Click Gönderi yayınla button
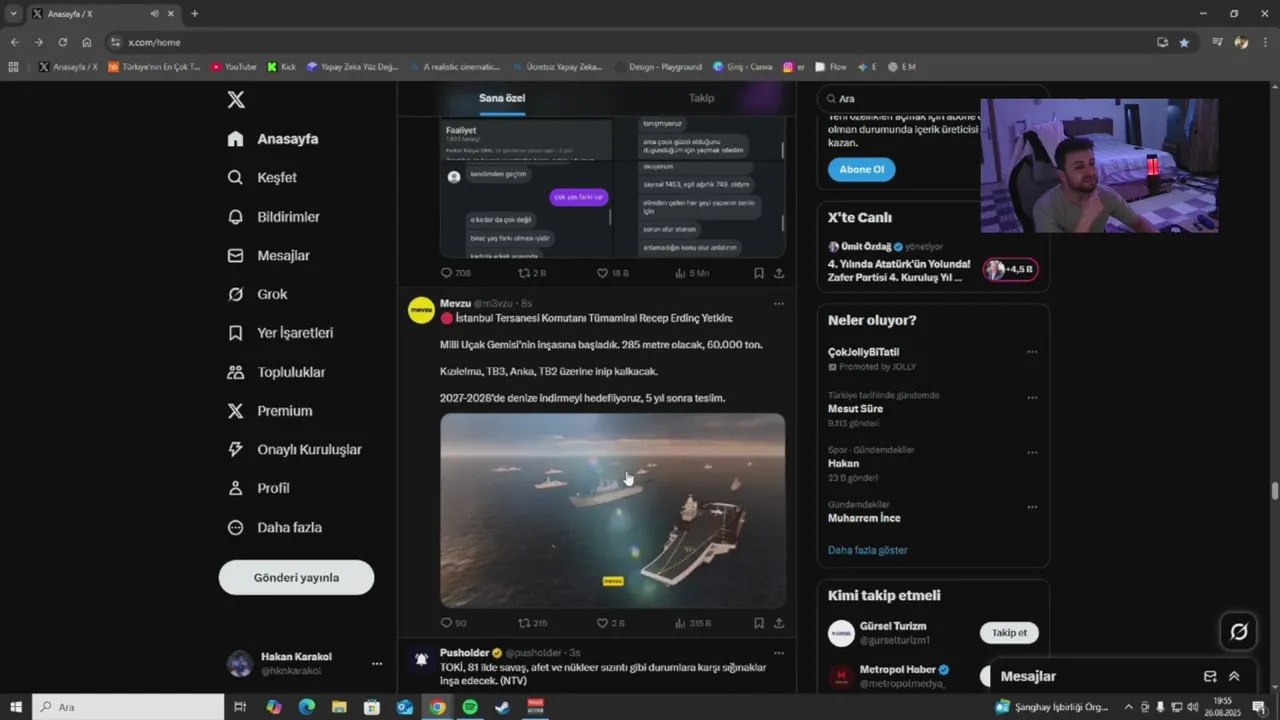The width and height of the screenshot is (1280, 720). [296, 577]
